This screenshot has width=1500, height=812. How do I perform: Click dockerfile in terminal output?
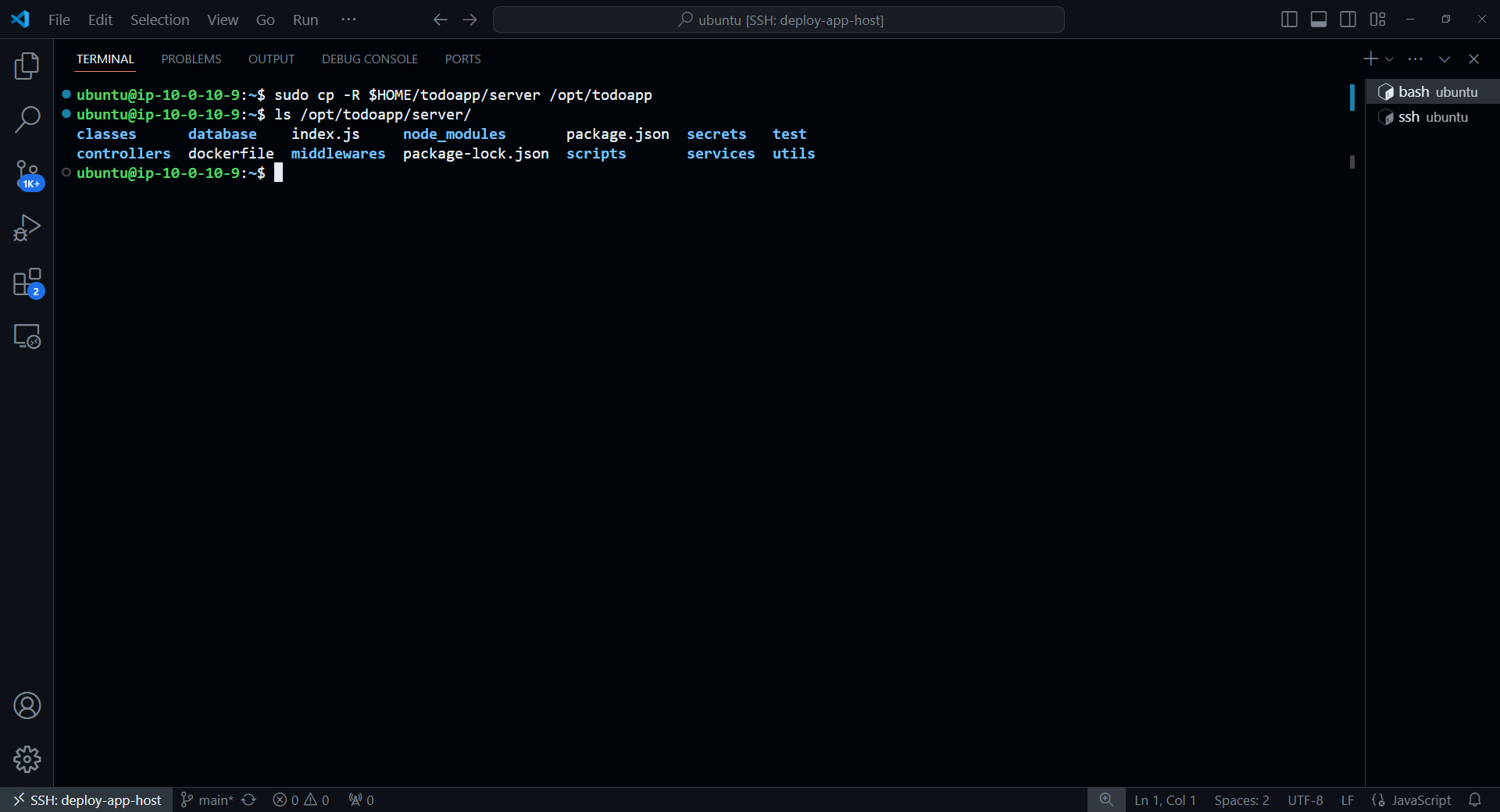point(230,154)
